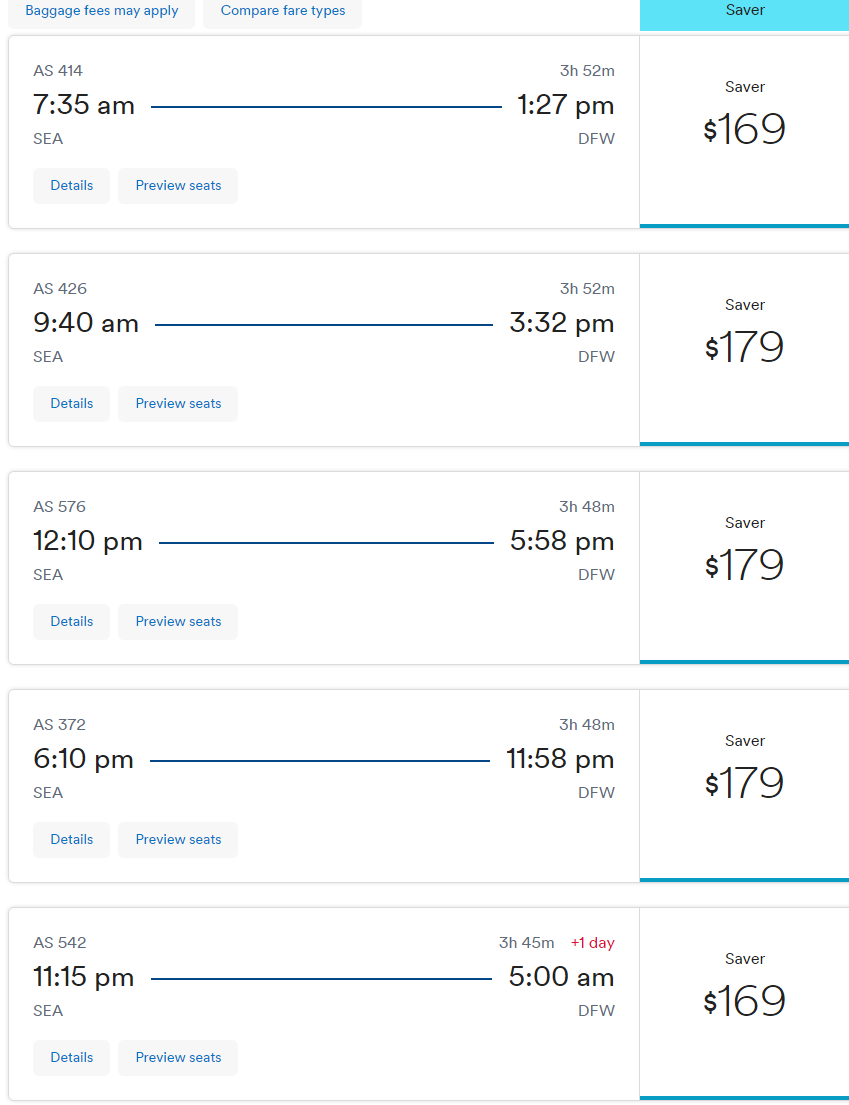
Task: Preview seats for the 12:10 pm flight
Action: point(178,621)
